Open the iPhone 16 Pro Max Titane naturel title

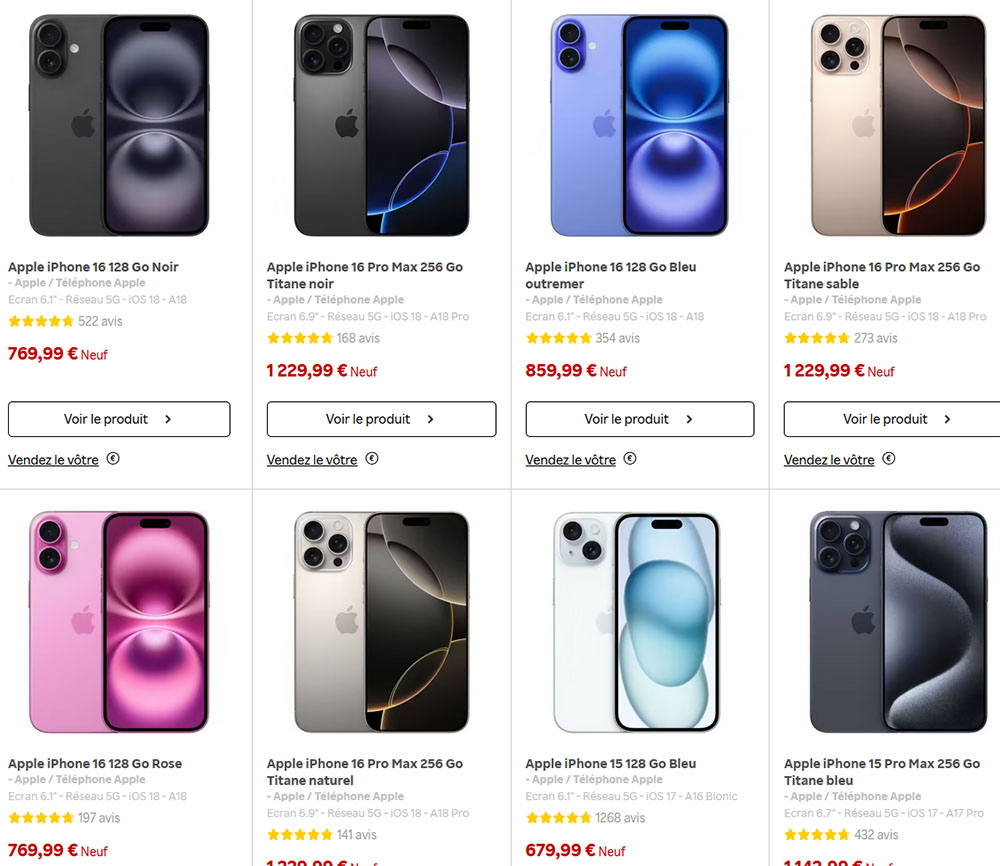(x=364, y=772)
